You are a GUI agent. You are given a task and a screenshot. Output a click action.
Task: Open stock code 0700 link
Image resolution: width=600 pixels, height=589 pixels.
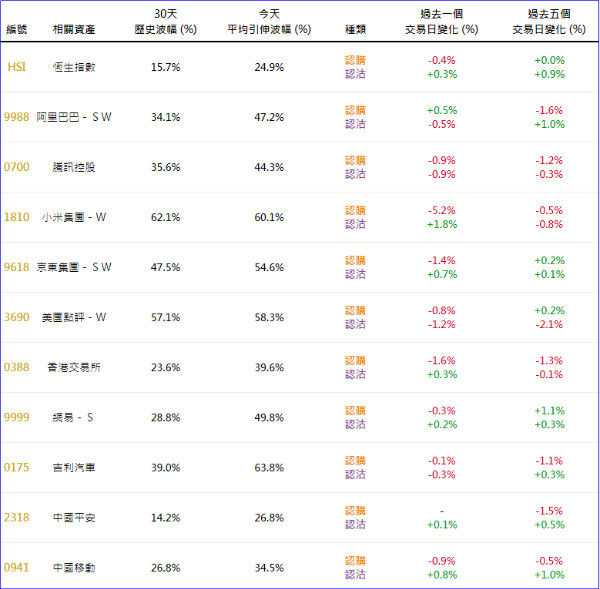[x=16, y=167]
